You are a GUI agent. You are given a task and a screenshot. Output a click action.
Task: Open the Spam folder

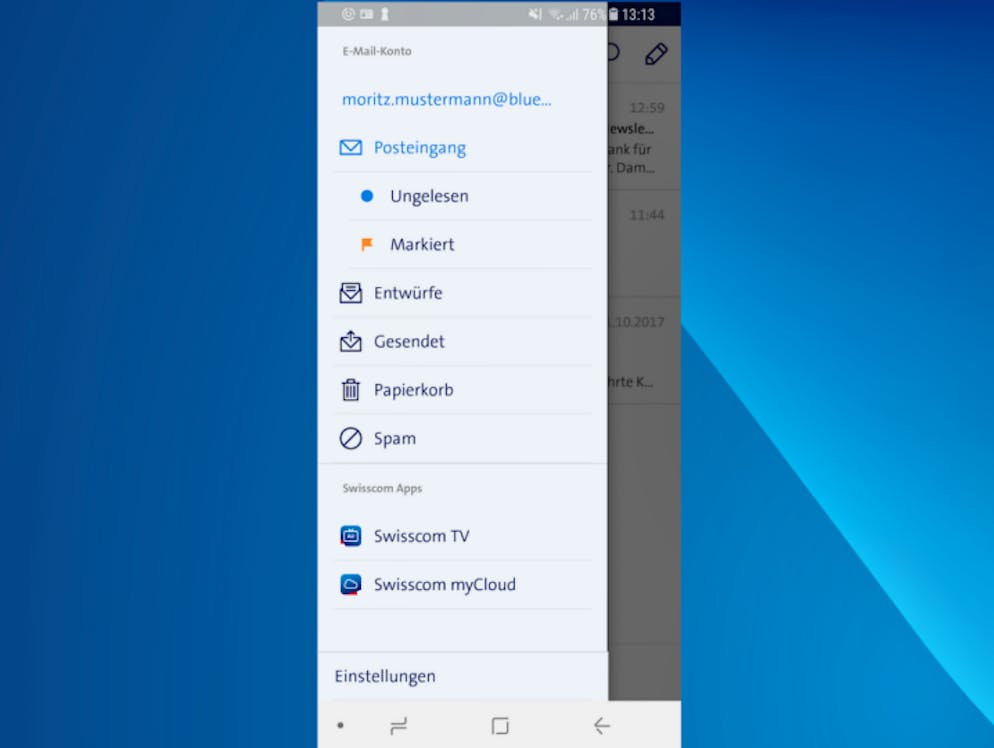394,439
